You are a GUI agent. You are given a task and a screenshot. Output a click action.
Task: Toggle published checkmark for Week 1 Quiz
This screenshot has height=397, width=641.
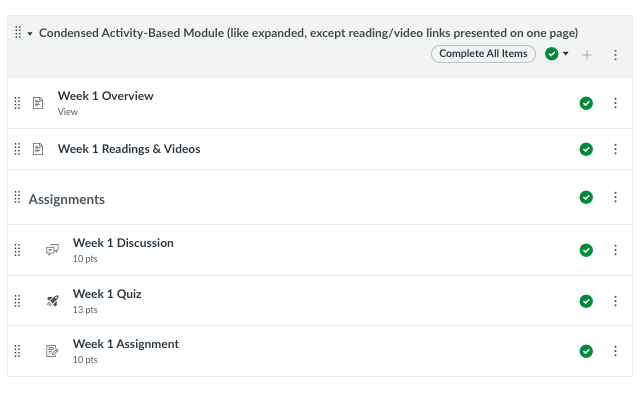pos(586,301)
